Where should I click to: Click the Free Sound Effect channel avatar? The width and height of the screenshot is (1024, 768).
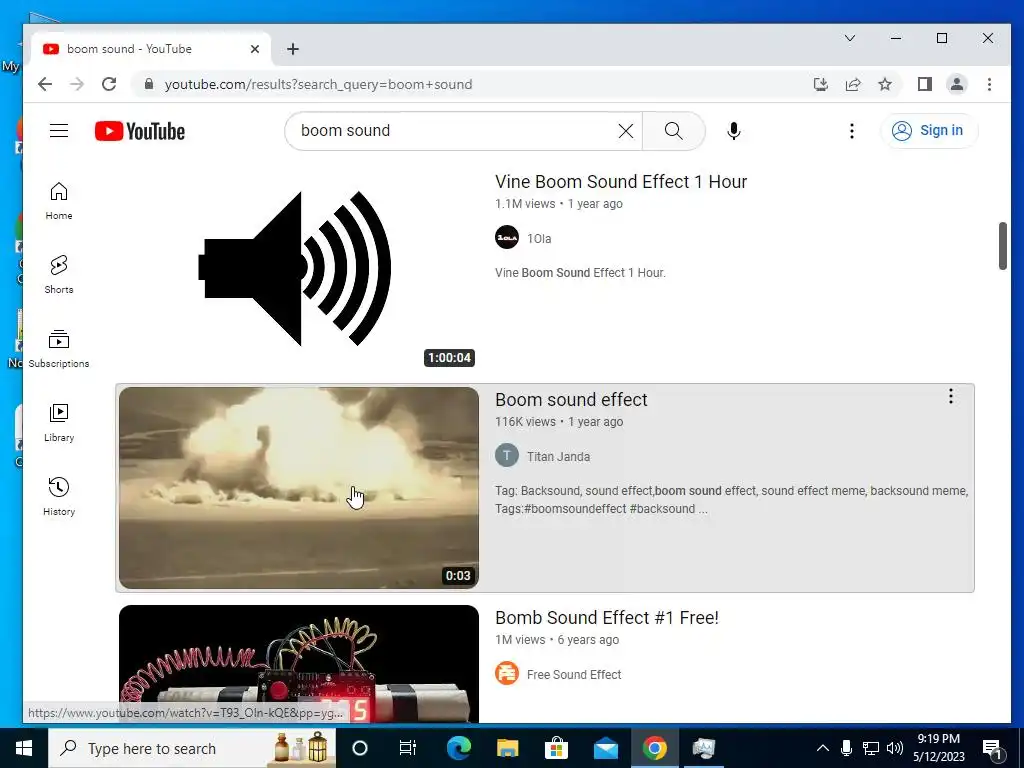click(x=507, y=673)
